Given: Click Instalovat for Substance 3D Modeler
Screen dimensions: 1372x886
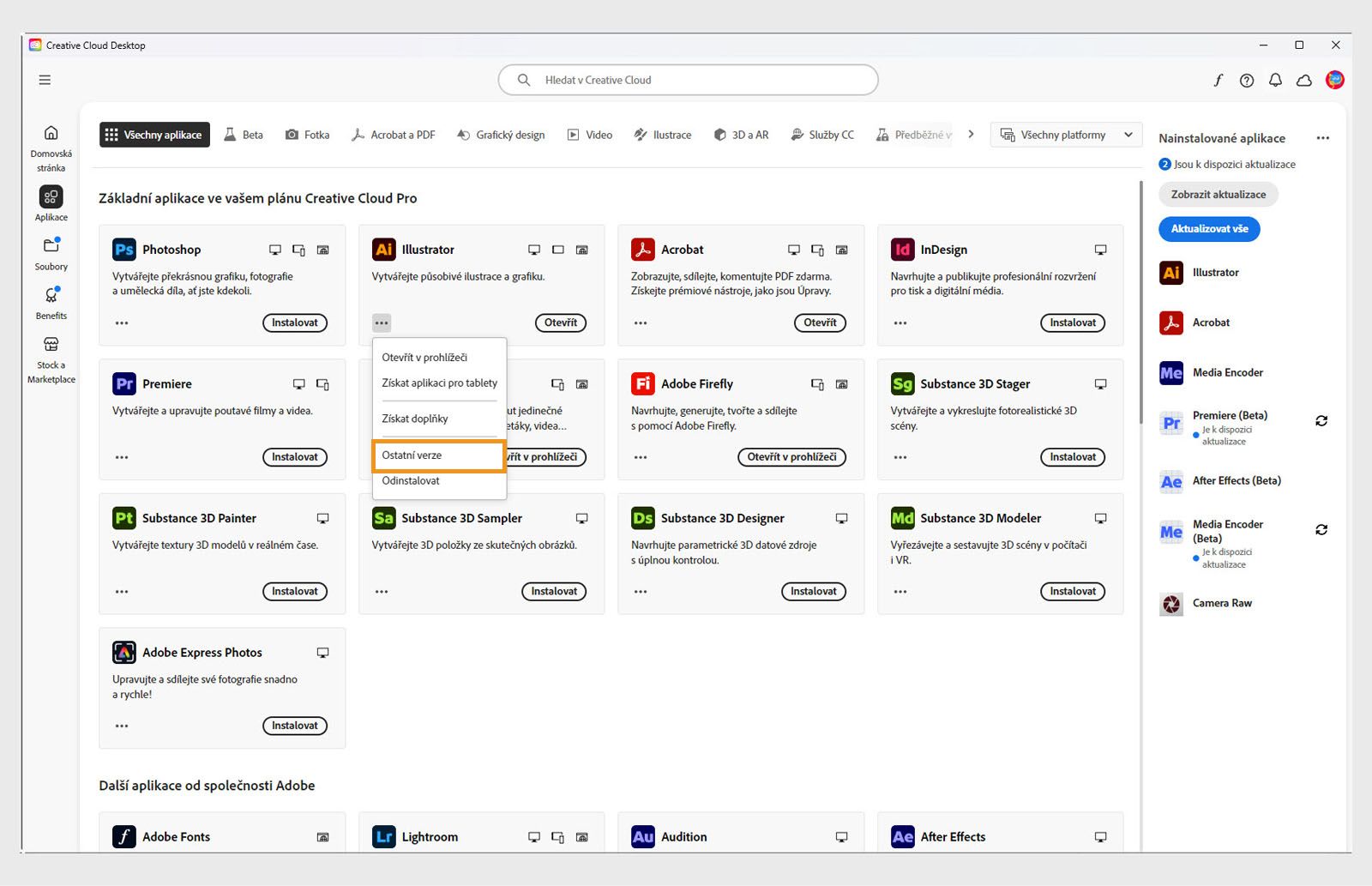Looking at the screenshot, I should pos(1073,592).
